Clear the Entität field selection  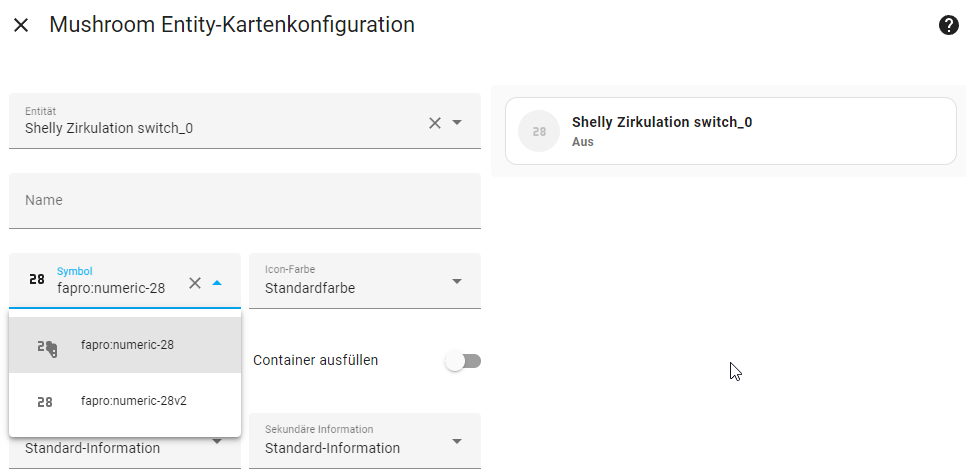pyautogui.click(x=435, y=122)
